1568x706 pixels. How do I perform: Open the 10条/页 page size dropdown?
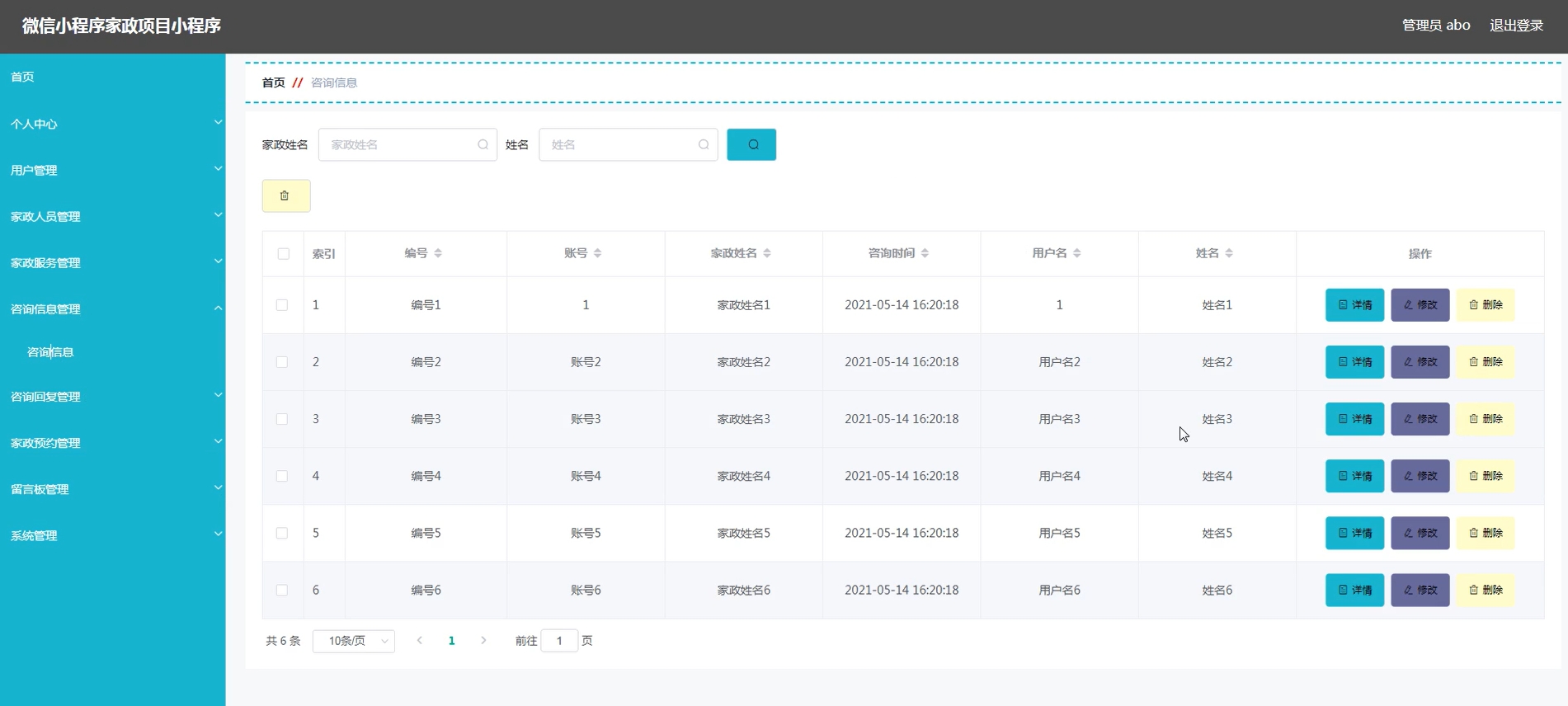pyautogui.click(x=354, y=641)
